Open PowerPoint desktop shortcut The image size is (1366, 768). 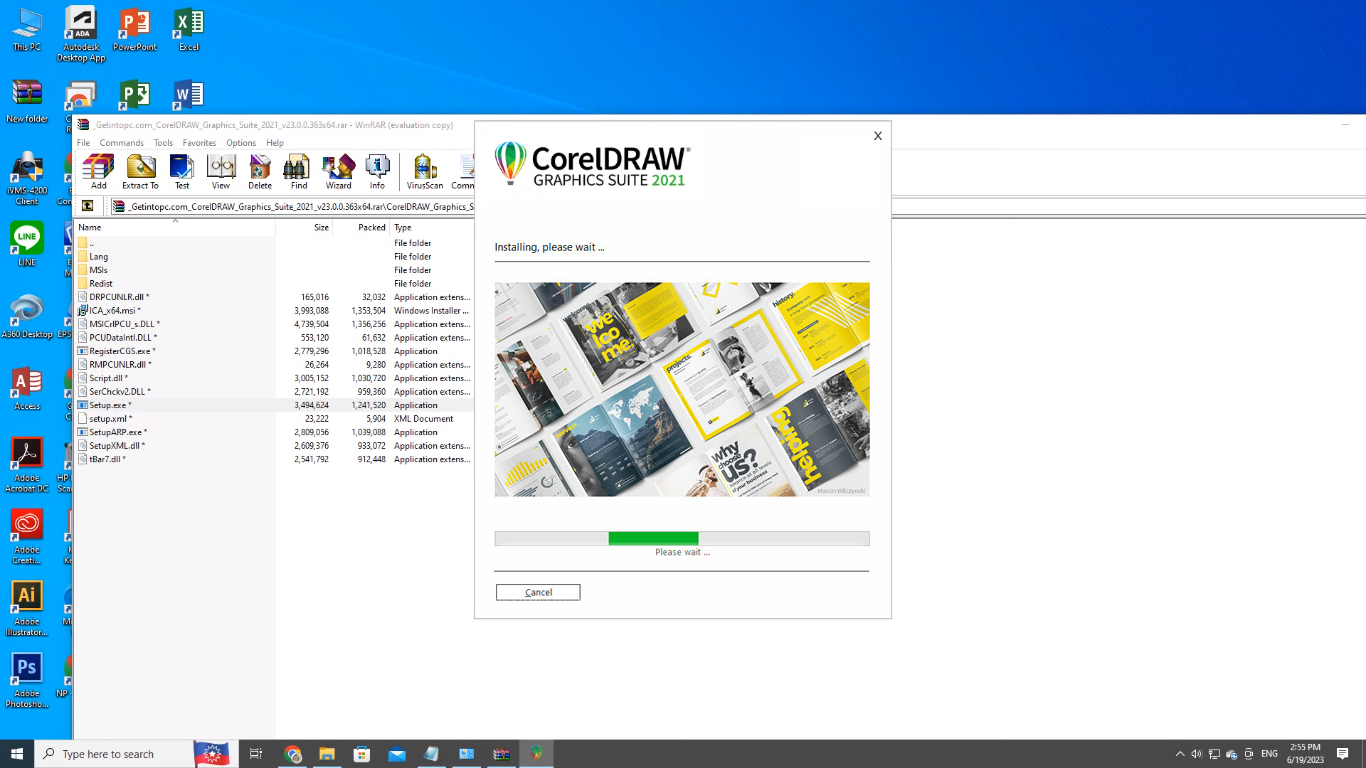(135, 29)
